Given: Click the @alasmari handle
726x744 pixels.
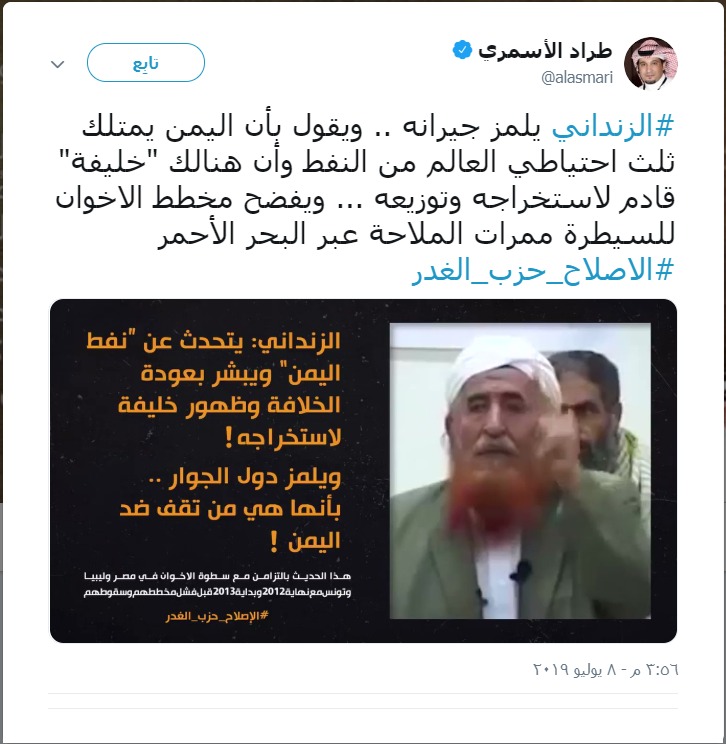Looking at the screenshot, I should 577,77.
